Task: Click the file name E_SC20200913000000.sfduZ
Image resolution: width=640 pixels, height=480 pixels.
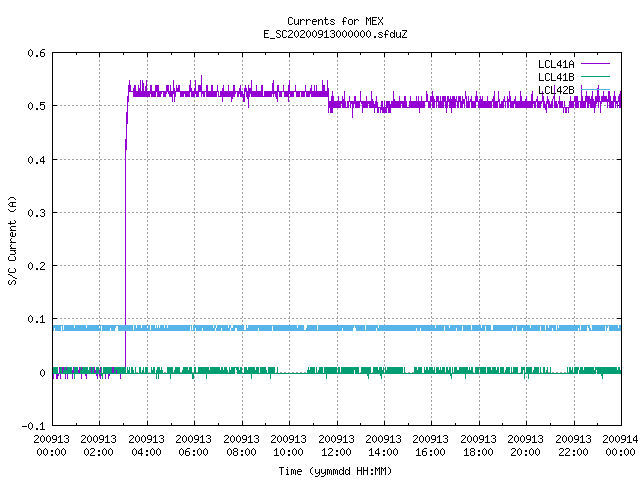Action: (335, 34)
